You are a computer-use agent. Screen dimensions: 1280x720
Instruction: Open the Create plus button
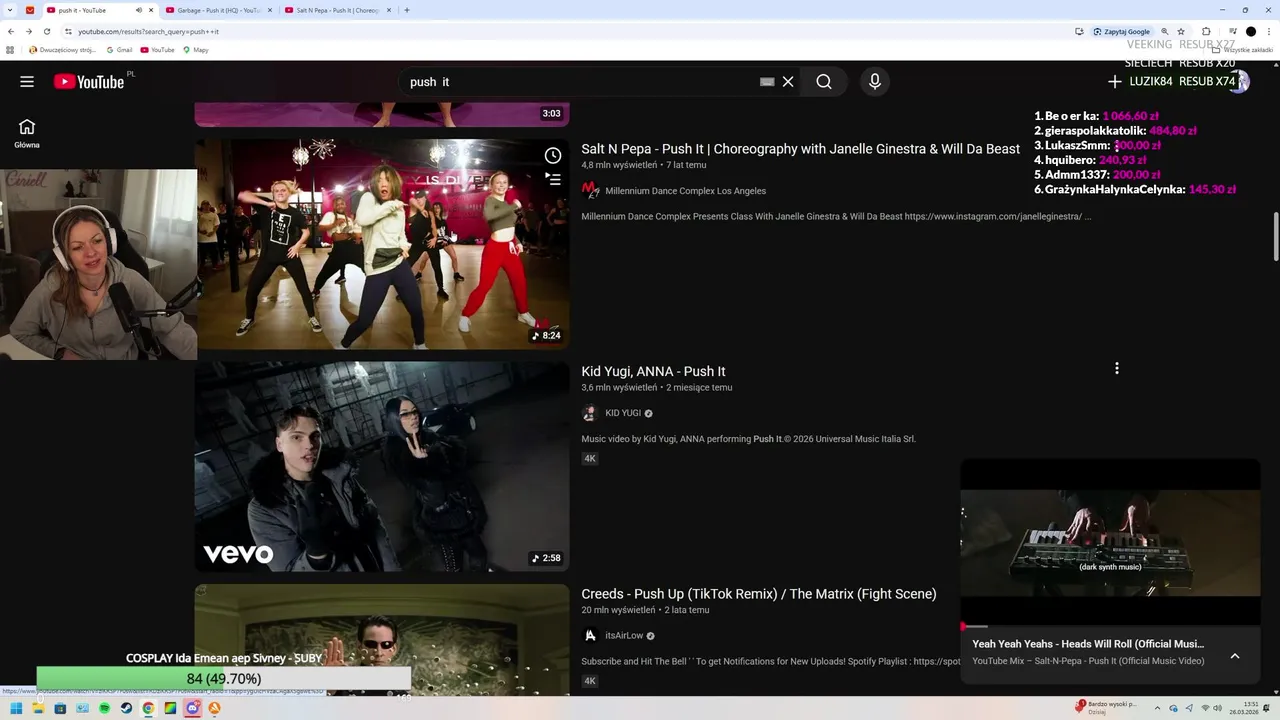pyautogui.click(x=1114, y=82)
